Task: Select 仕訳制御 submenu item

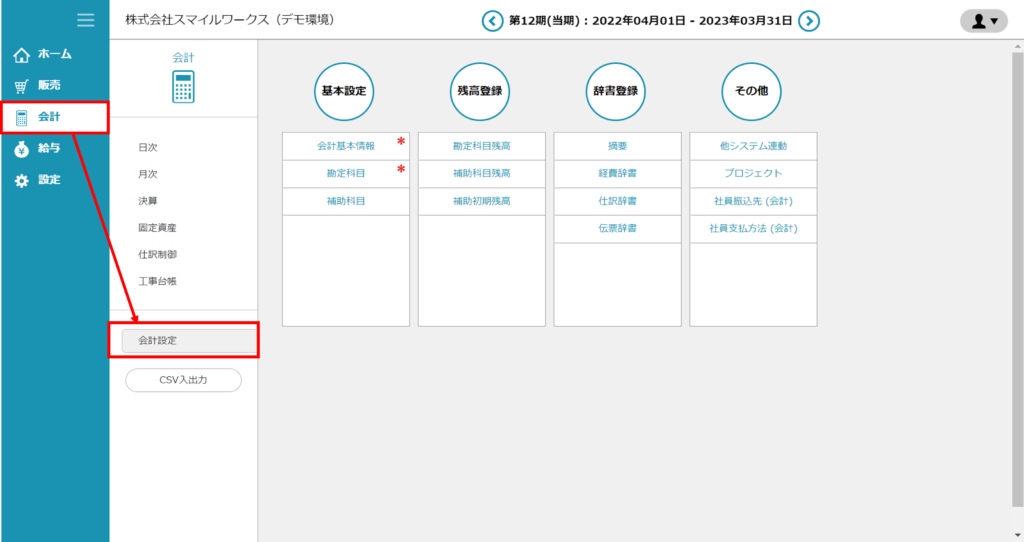Action: 157,255
